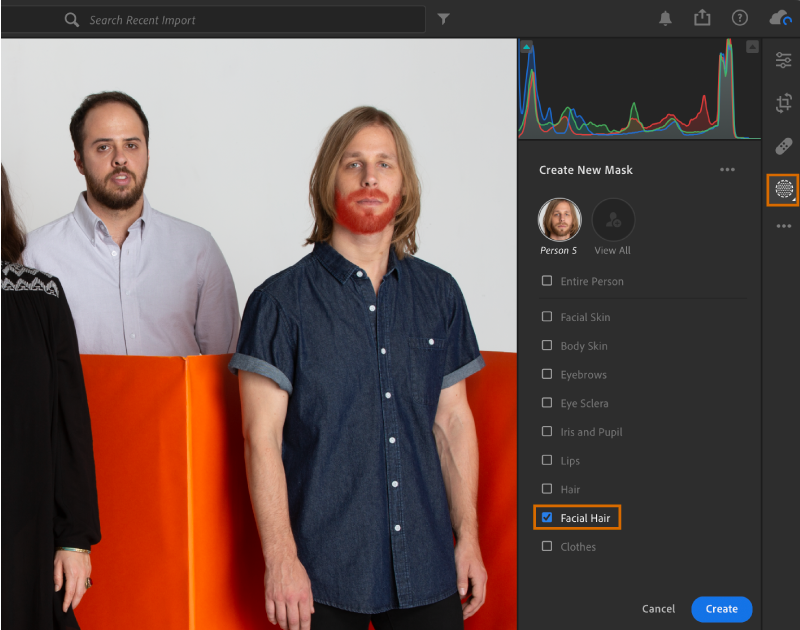This screenshot has height=630, width=800.
Task: Collapse the histogram panel
Action: 753,45
